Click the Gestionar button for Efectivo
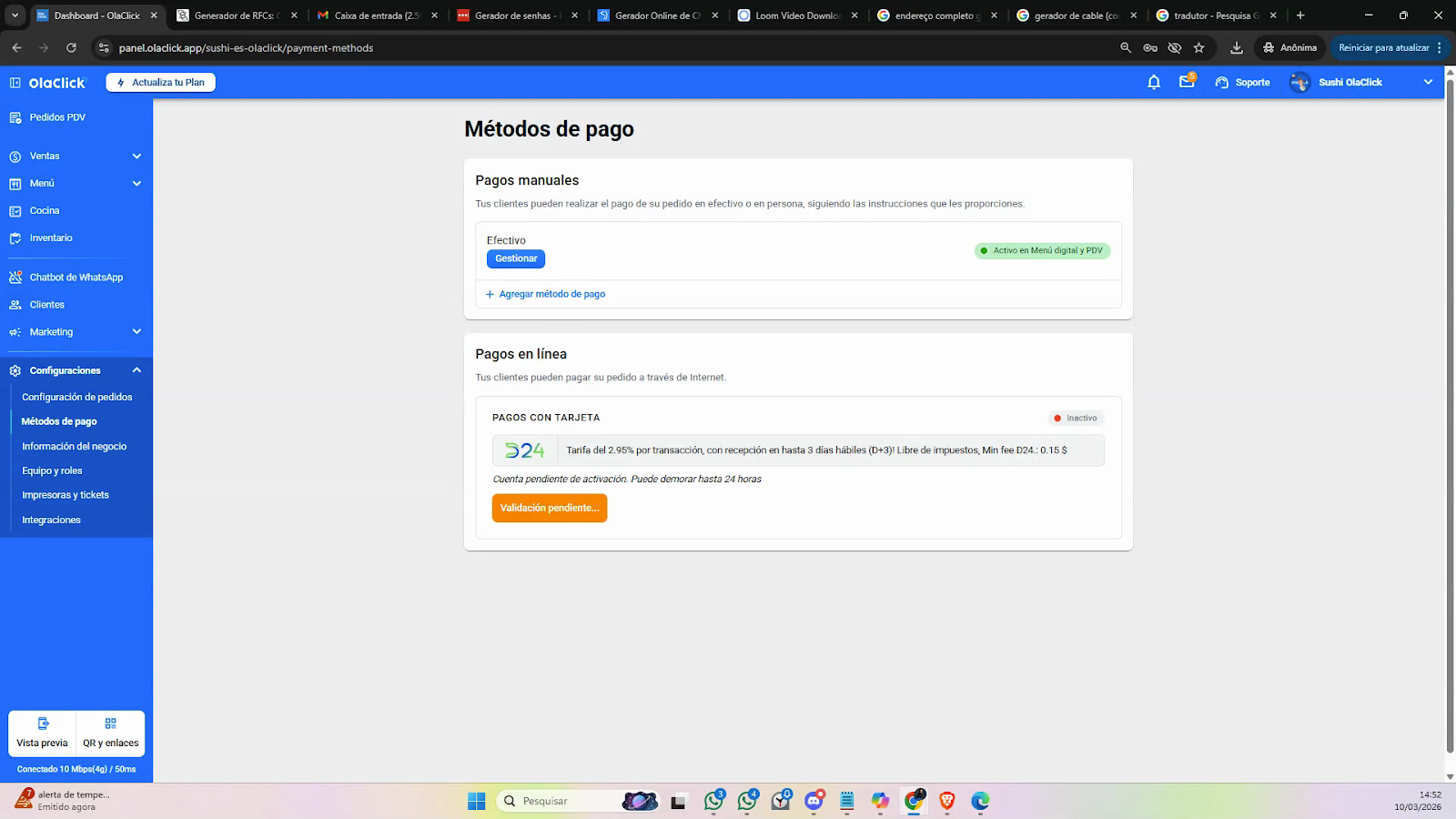 (516, 259)
